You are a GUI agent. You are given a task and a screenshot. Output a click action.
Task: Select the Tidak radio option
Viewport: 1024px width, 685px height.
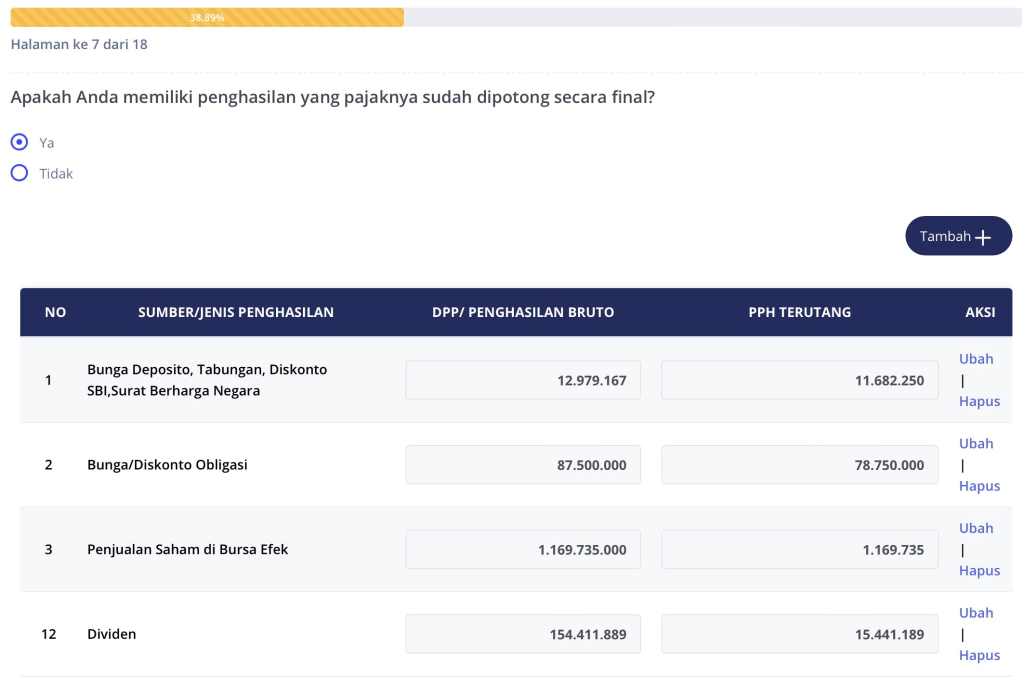(x=19, y=173)
